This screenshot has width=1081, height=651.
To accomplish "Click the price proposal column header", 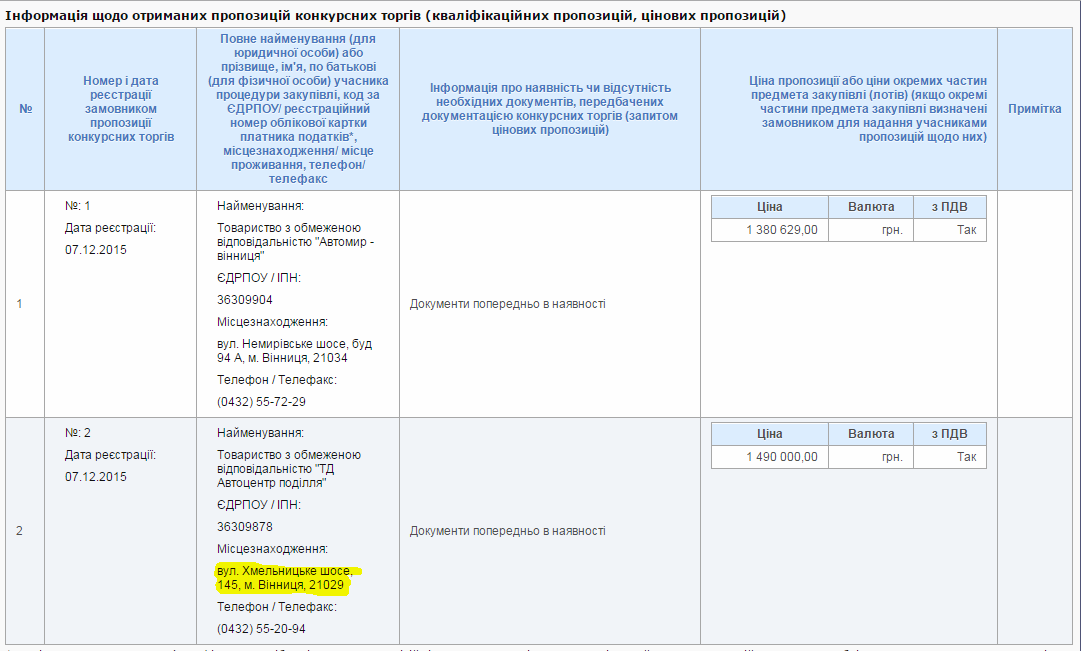I will [x=848, y=108].
